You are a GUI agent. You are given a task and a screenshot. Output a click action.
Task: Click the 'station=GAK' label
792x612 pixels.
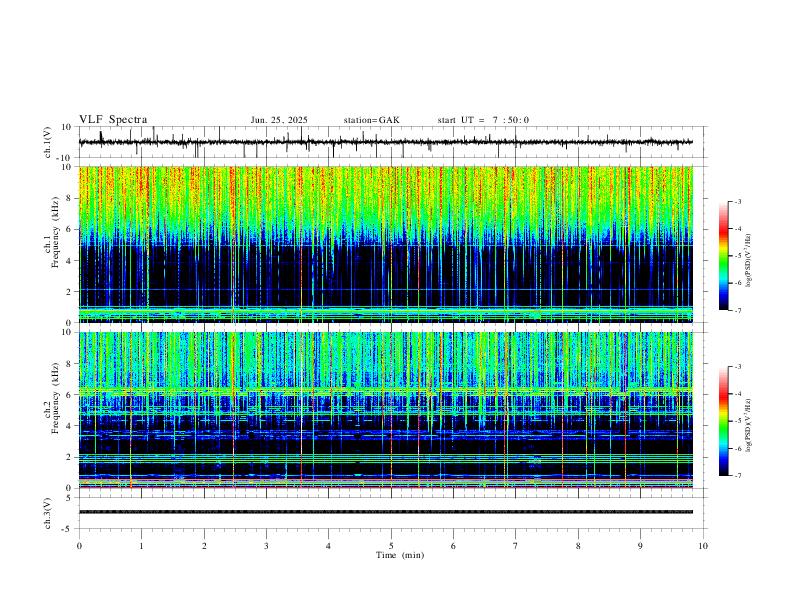click(372, 120)
